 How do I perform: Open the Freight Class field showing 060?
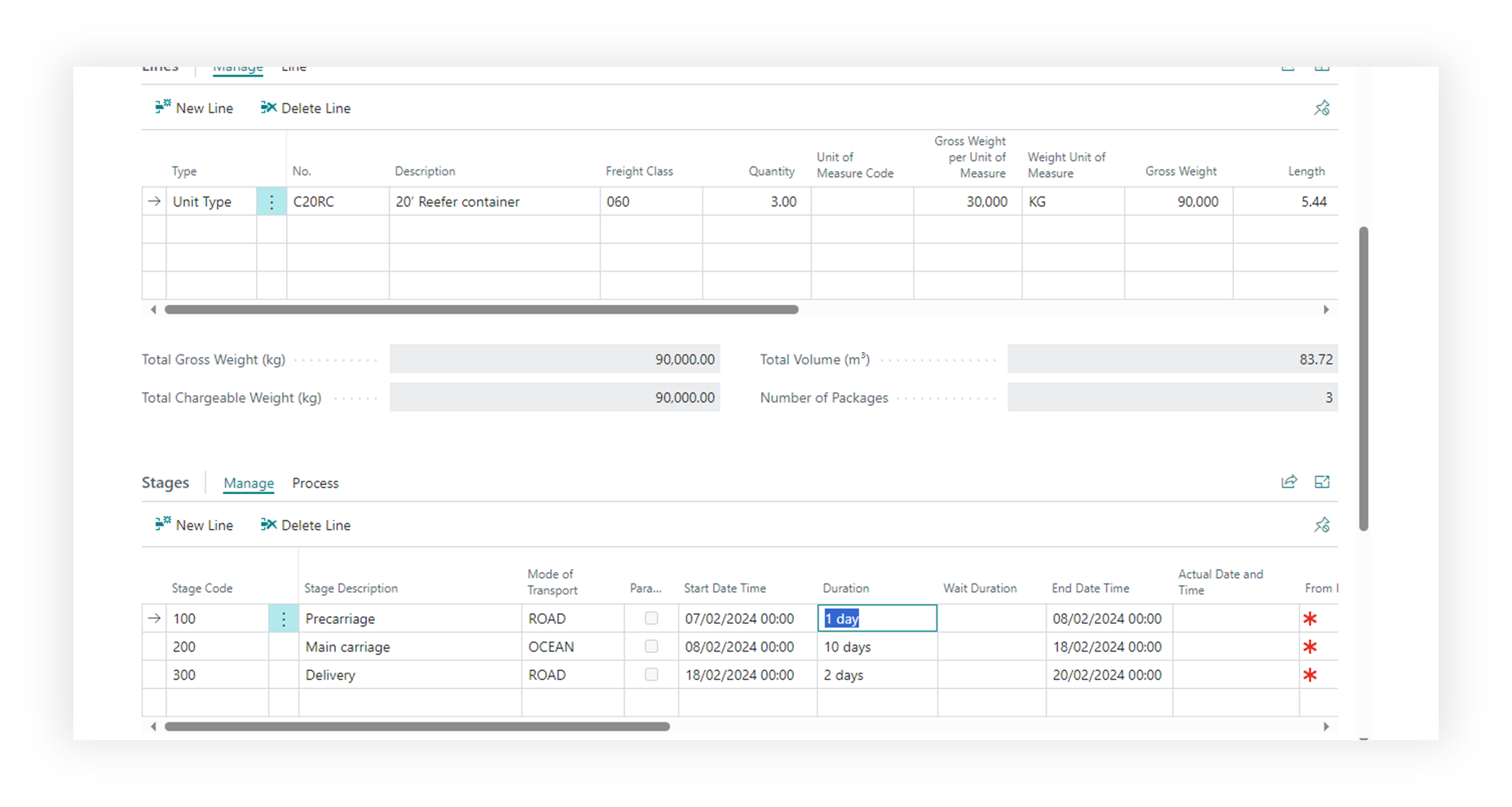pos(650,202)
